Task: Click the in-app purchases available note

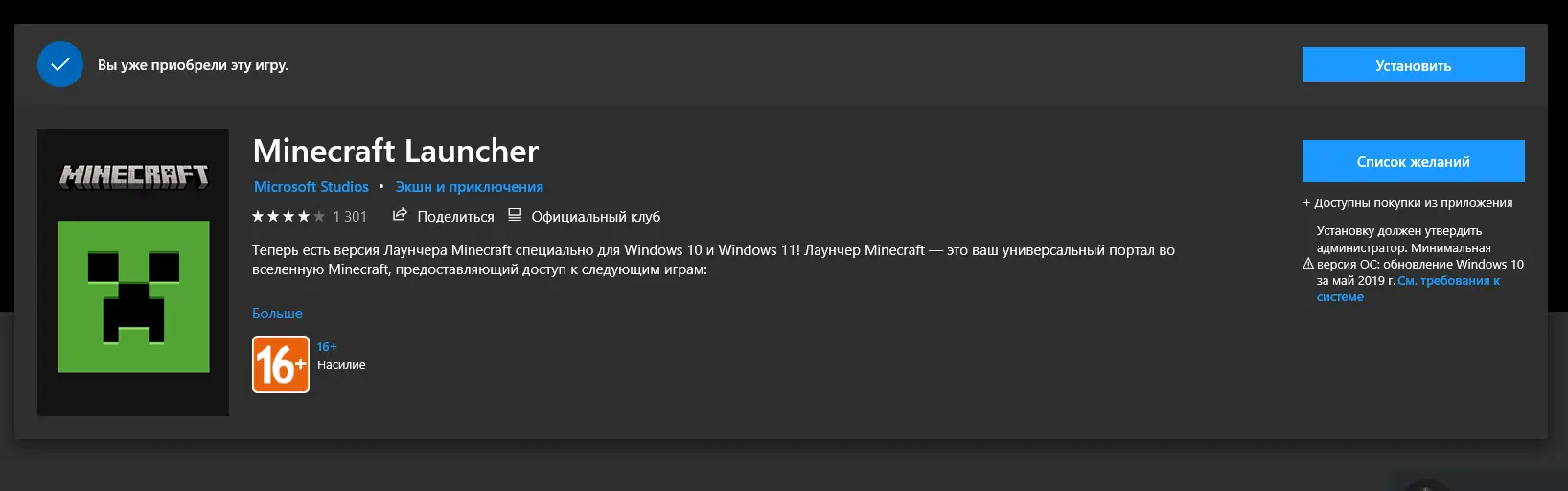Action: (1408, 203)
